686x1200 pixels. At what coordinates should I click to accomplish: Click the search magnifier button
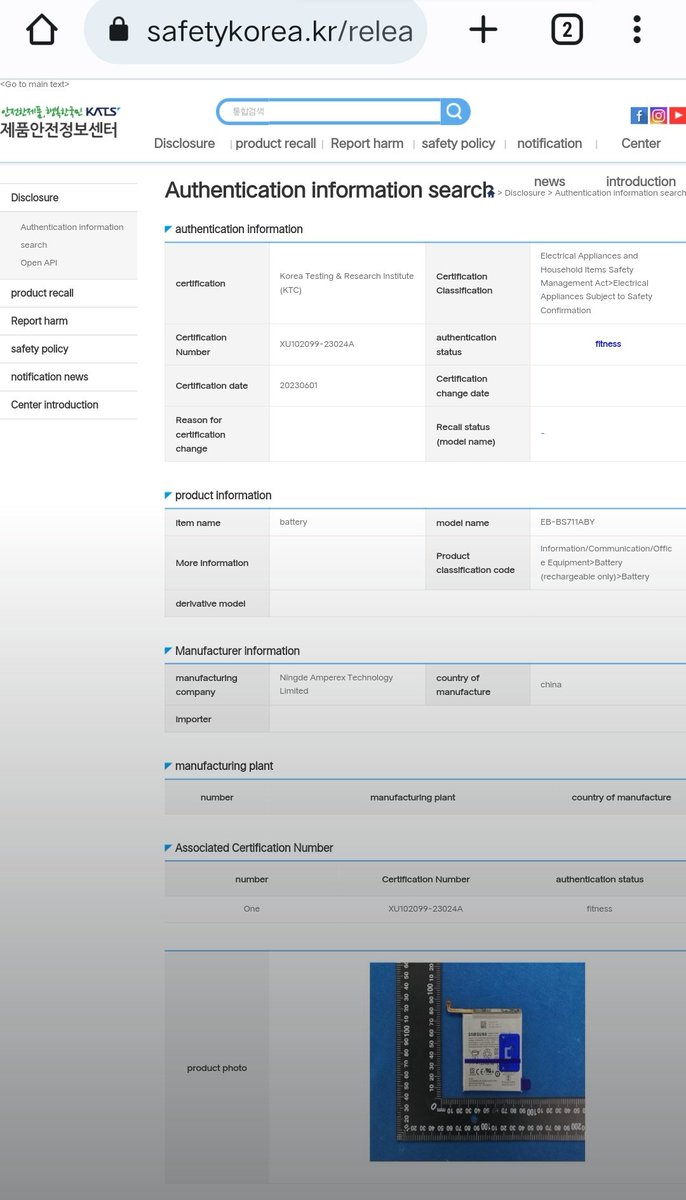tap(455, 111)
